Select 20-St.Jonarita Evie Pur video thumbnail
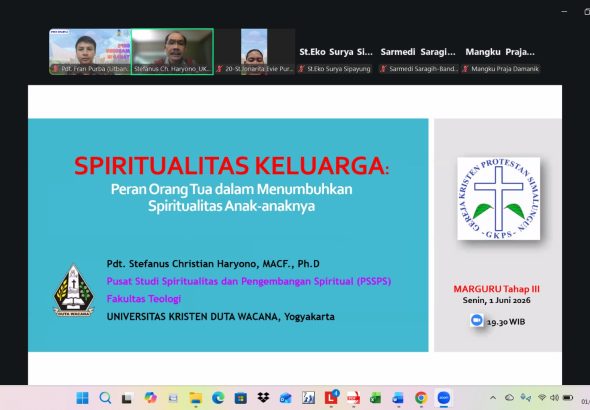The image size is (590, 410). click(x=254, y=52)
